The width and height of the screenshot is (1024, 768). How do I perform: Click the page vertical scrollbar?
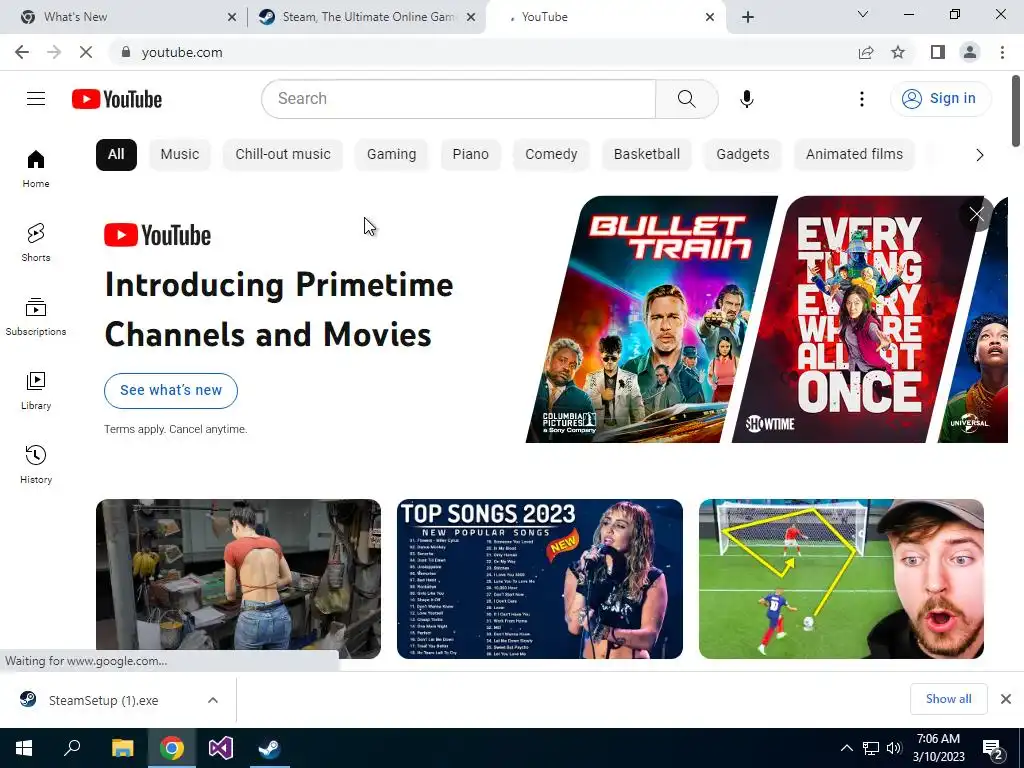tap(1016, 111)
